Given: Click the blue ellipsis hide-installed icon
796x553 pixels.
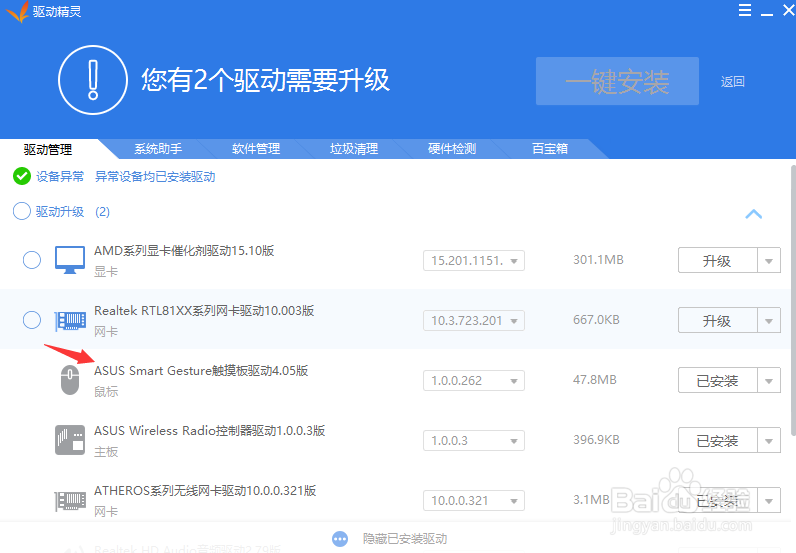Looking at the screenshot, I should (340, 539).
